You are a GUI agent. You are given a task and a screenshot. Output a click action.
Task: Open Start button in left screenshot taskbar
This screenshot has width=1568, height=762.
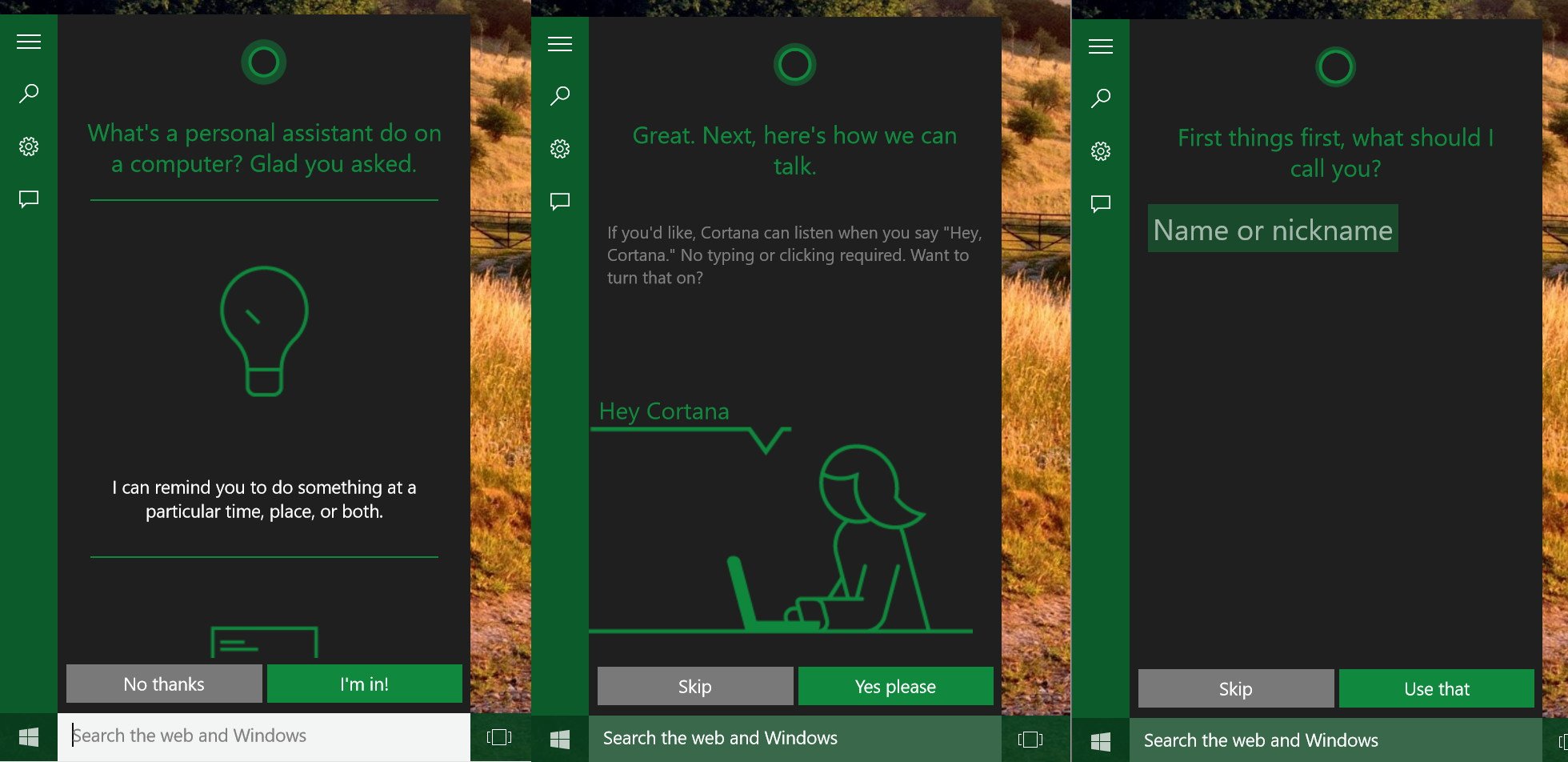coord(29,737)
